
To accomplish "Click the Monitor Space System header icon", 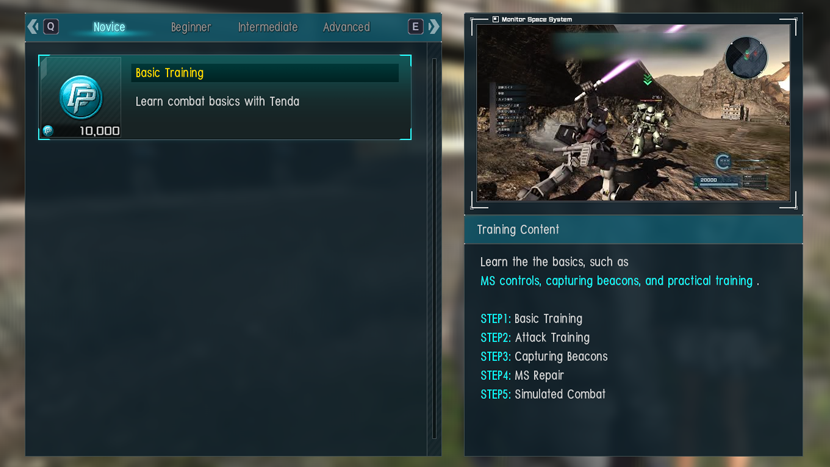I will (495, 19).
